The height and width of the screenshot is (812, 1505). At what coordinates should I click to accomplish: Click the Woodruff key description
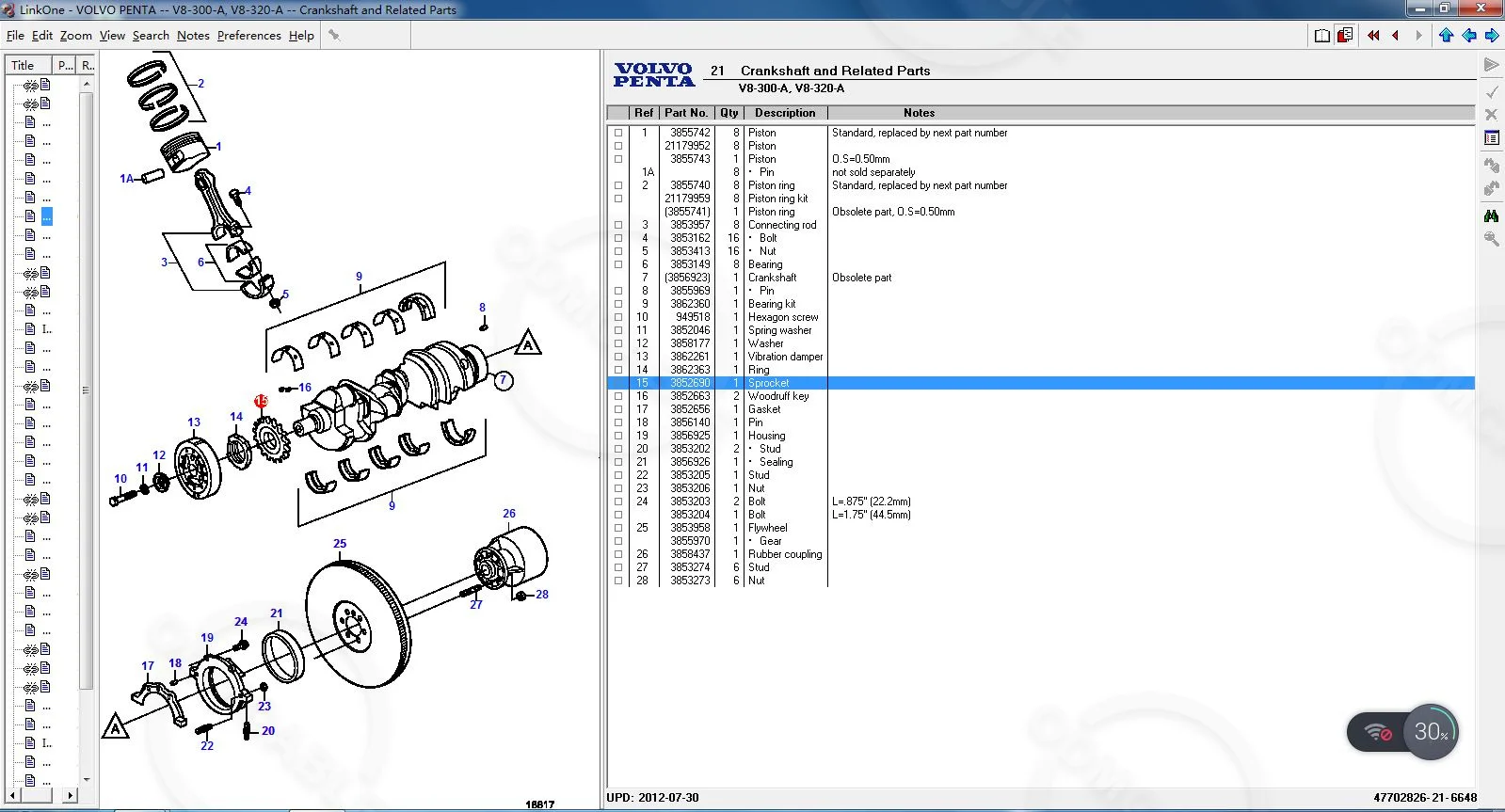click(778, 396)
